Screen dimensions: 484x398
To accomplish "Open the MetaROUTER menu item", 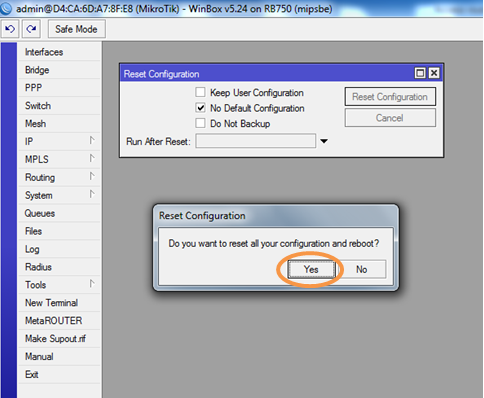I will [x=59, y=321].
